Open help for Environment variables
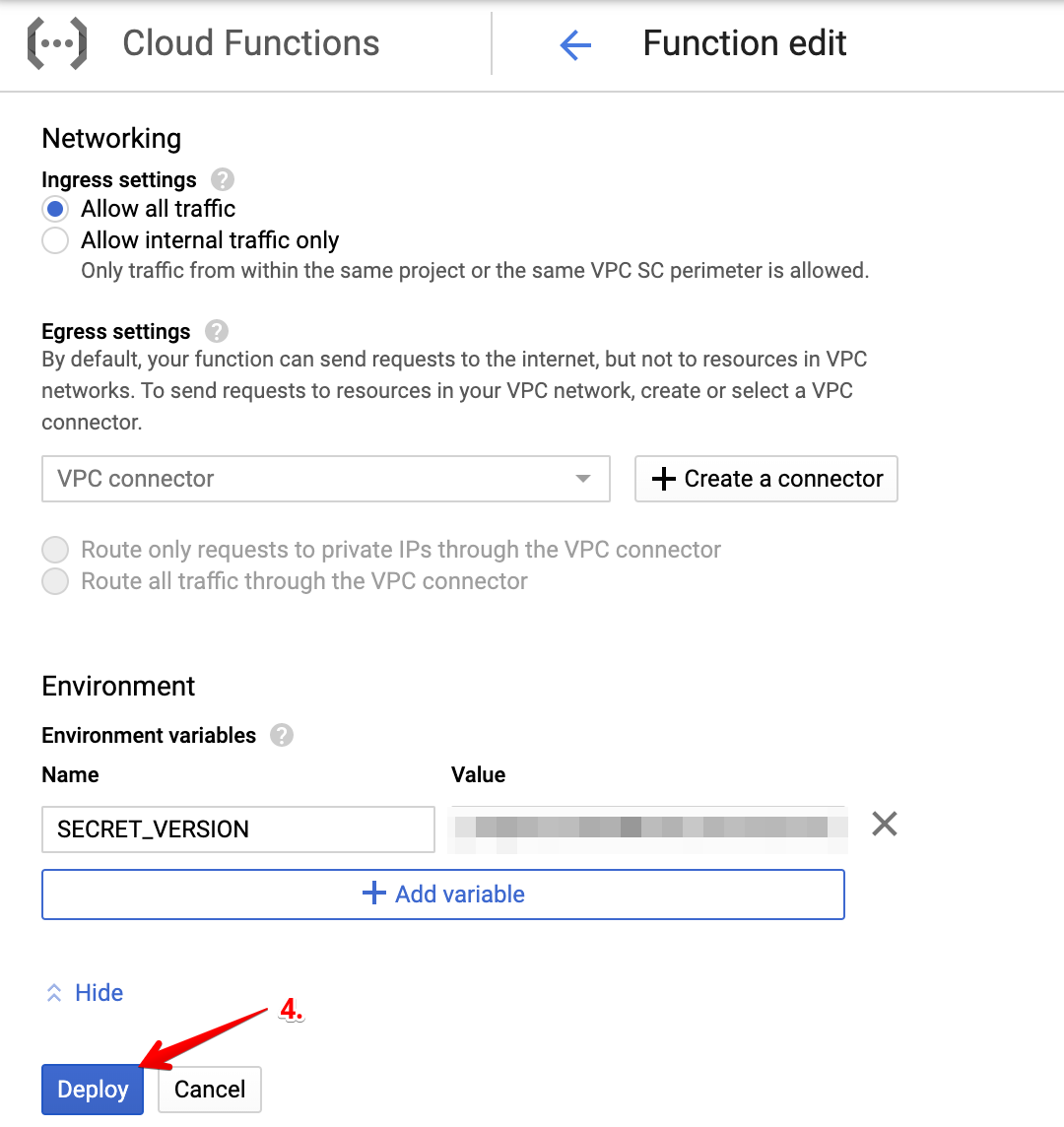1064x1127 pixels. (x=282, y=736)
